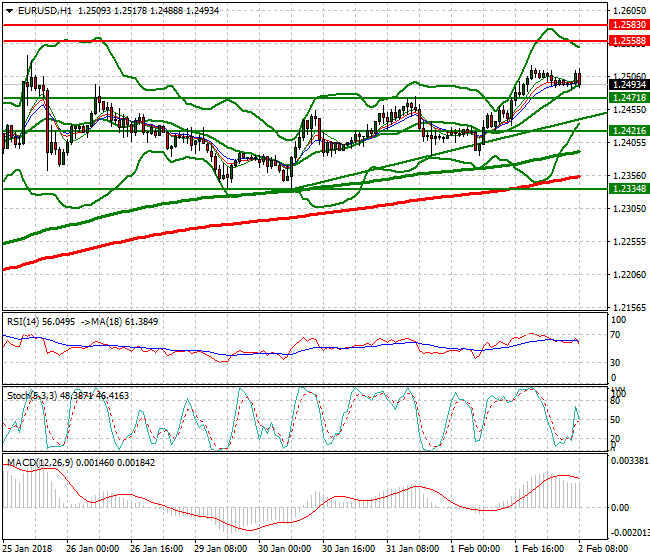Select the 1.24216 green level price label

tap(627, 131)
